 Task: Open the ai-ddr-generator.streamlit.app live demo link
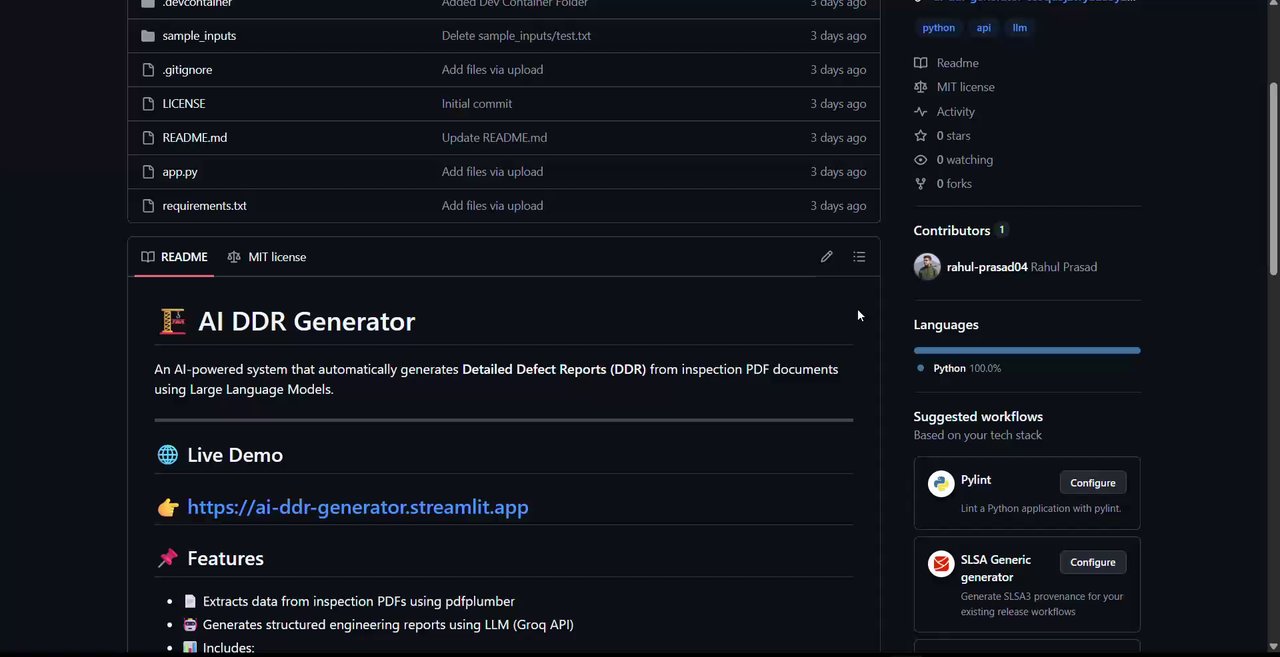click(x=358, y=507)
